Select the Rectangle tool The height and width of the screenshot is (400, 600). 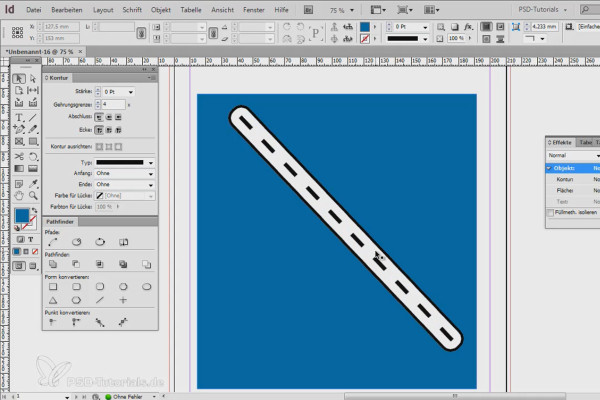point(33,142)
